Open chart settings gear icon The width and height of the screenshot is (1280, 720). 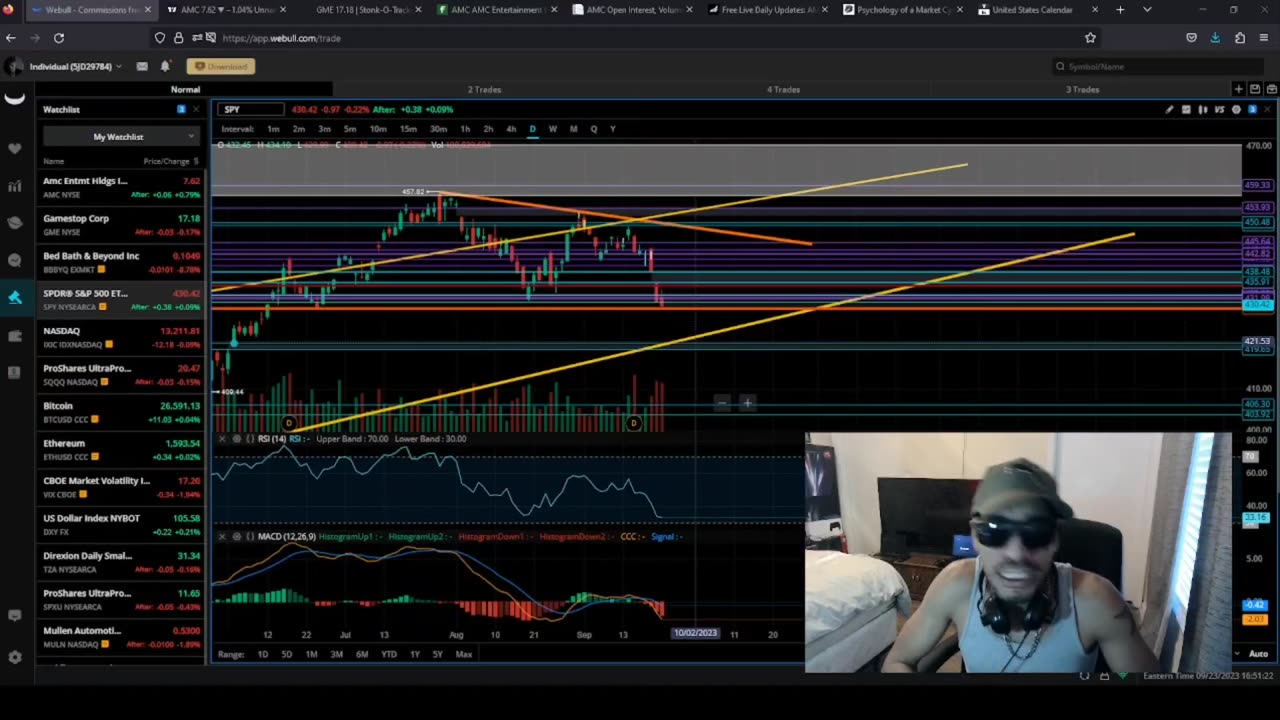point(1236,109)
